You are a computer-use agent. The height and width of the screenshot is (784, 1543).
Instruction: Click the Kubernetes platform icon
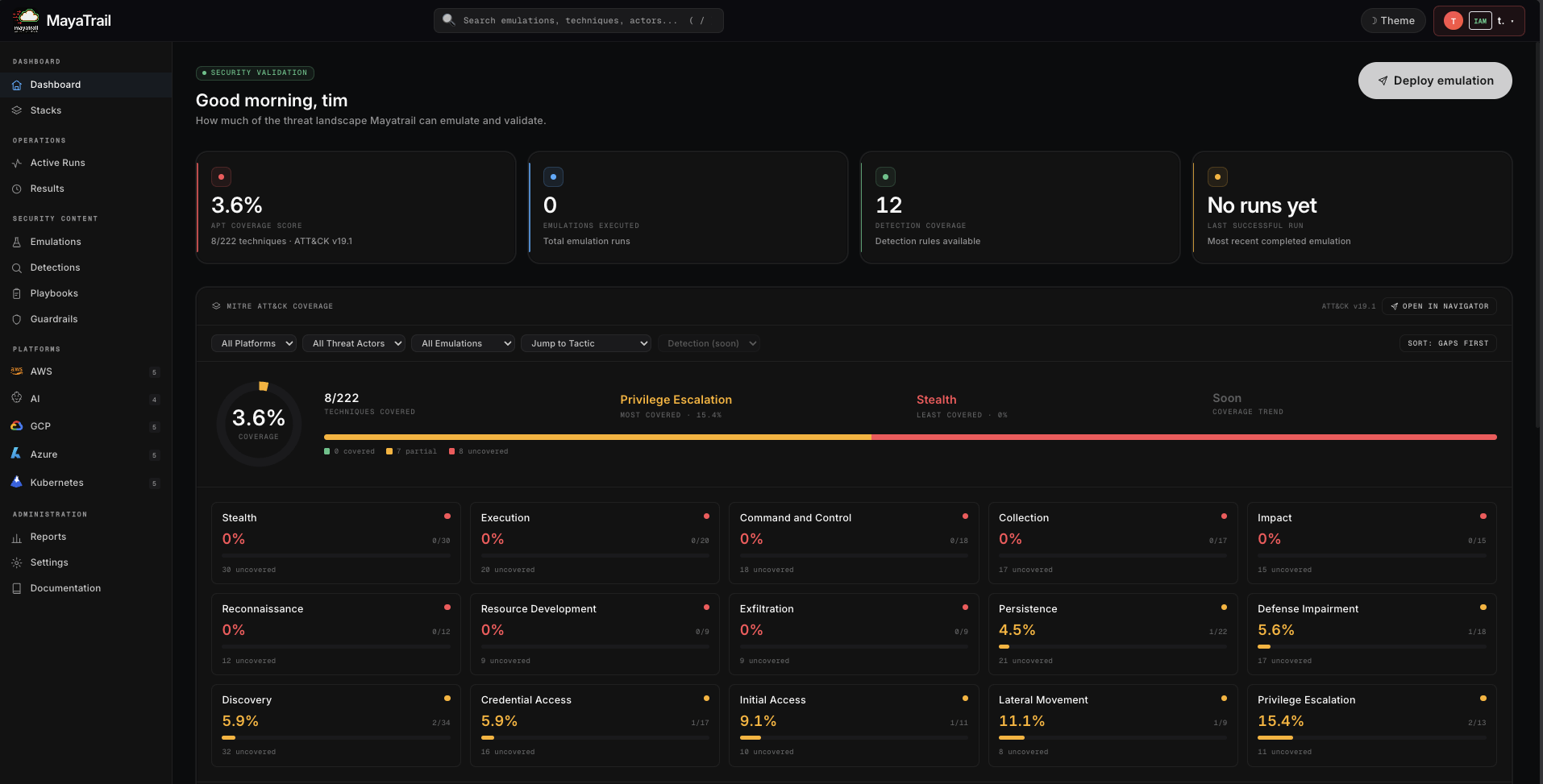16,482
